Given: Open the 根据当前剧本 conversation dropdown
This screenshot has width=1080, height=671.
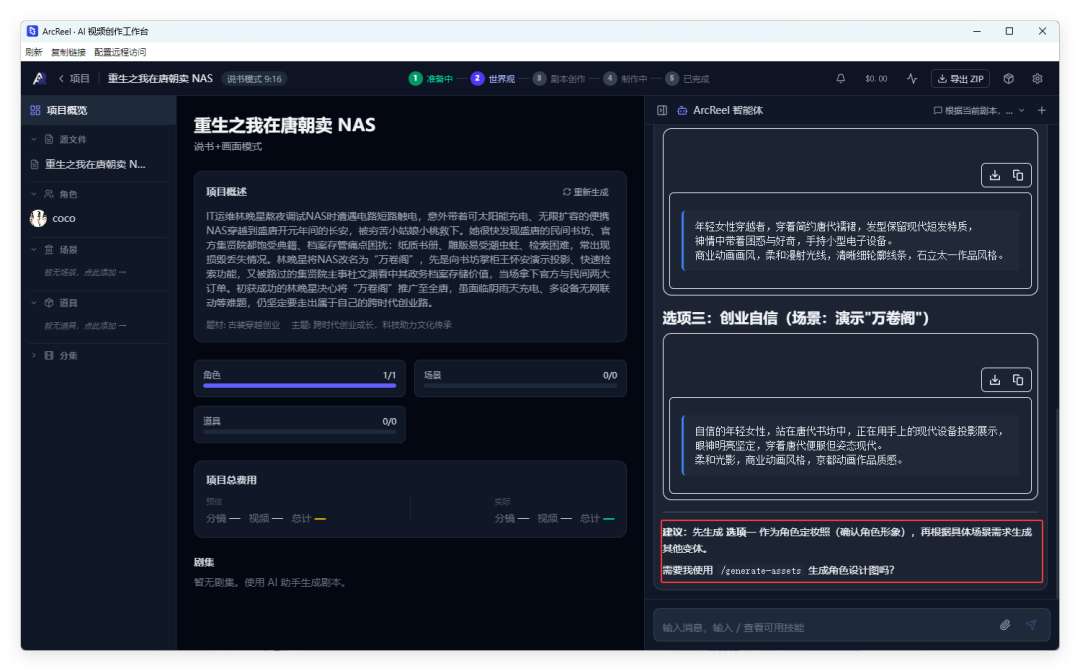Looking at the screenshot, I should [x=979, y=110].
